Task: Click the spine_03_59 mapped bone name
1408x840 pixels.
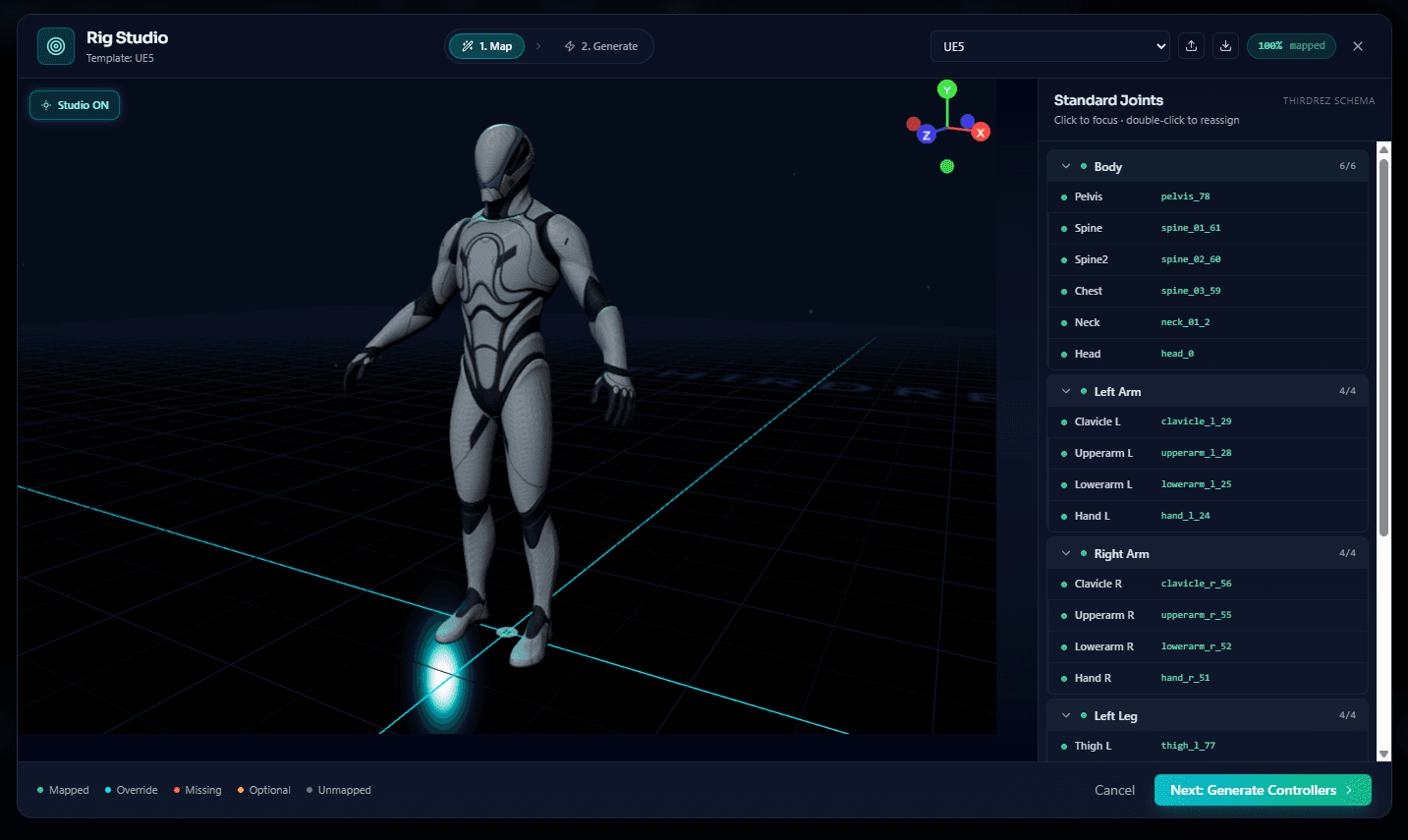Action: pyautogui.click(x=1191, y=291)
